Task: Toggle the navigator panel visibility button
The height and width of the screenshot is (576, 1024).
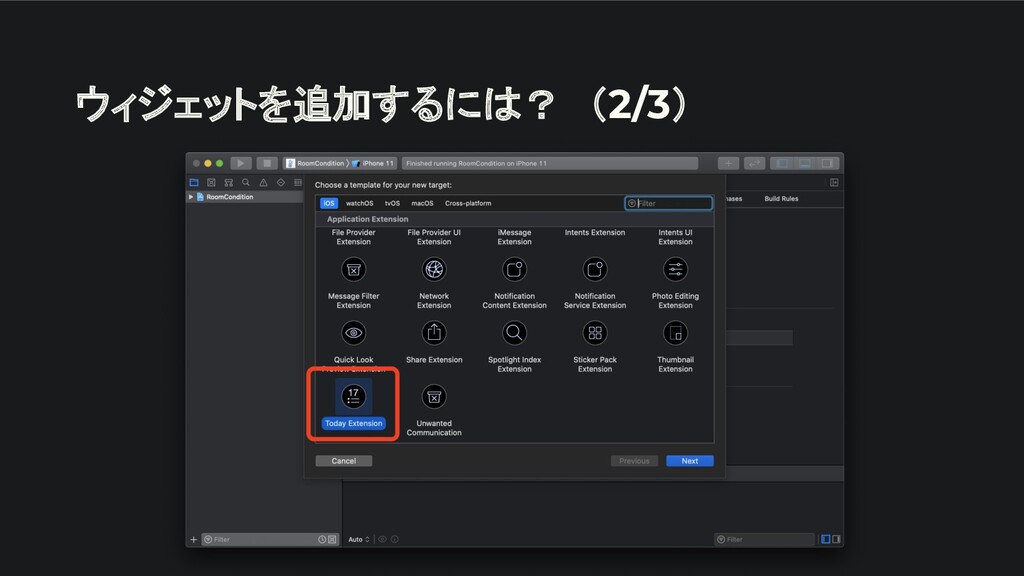Action: 782,163
